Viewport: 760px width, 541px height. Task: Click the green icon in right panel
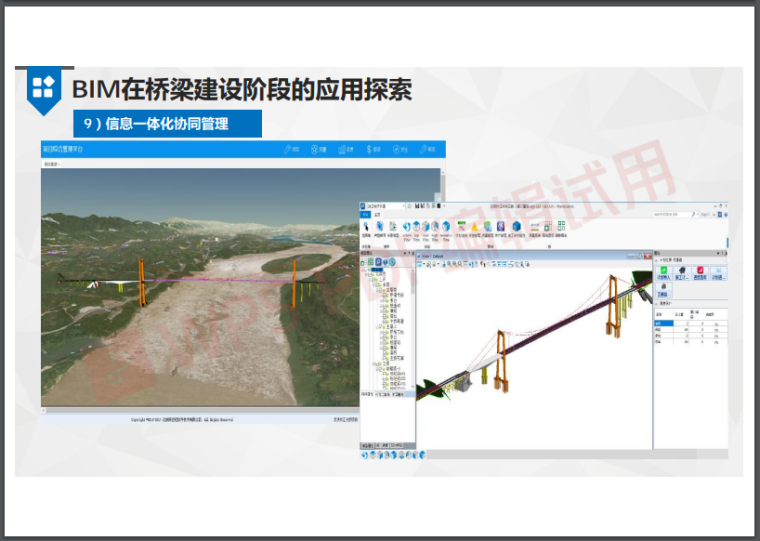[661, 270]
